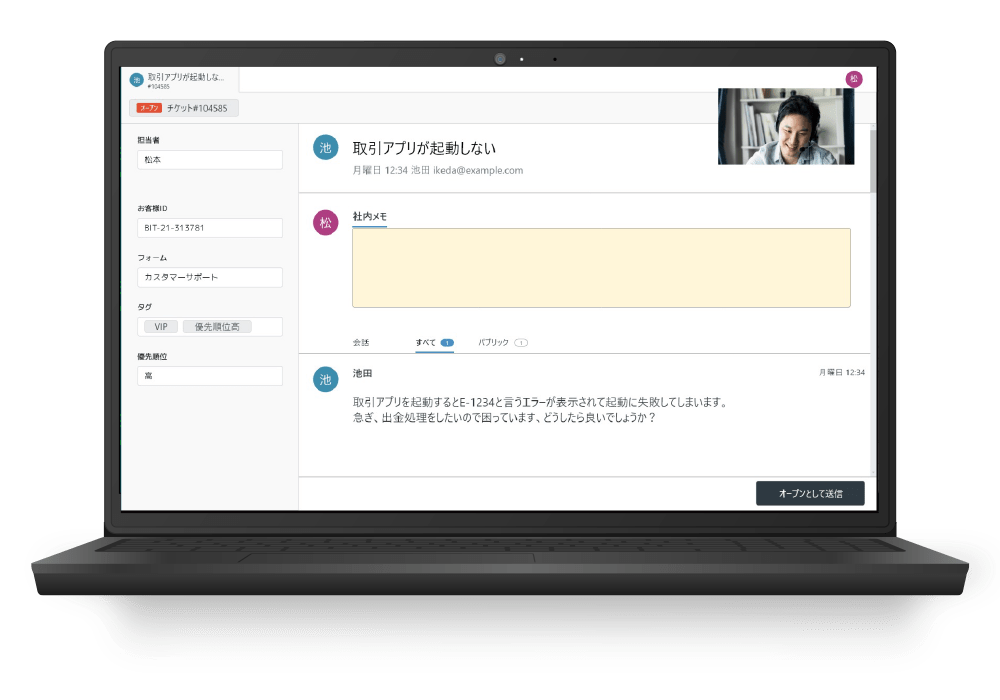Viewport: 1000px width, 700px height.
Task: Open the フォーム field showing カスタマーサポート
Action: [x=210, y=277]
